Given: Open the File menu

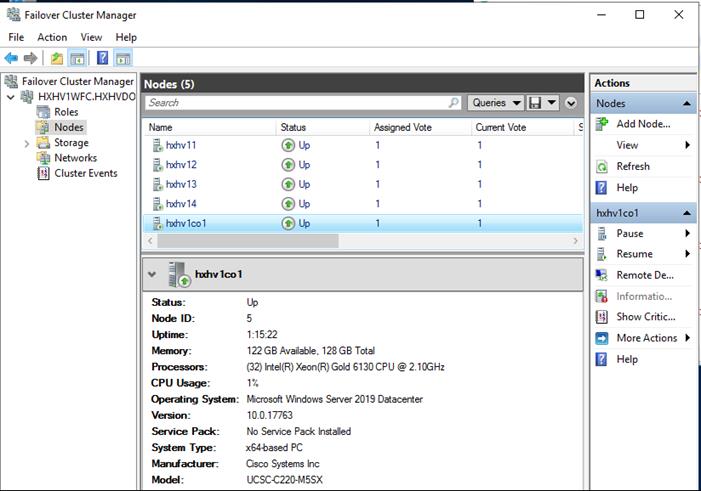Looking at the screenshot, I should pyautogui.click(x=16, y=37).
